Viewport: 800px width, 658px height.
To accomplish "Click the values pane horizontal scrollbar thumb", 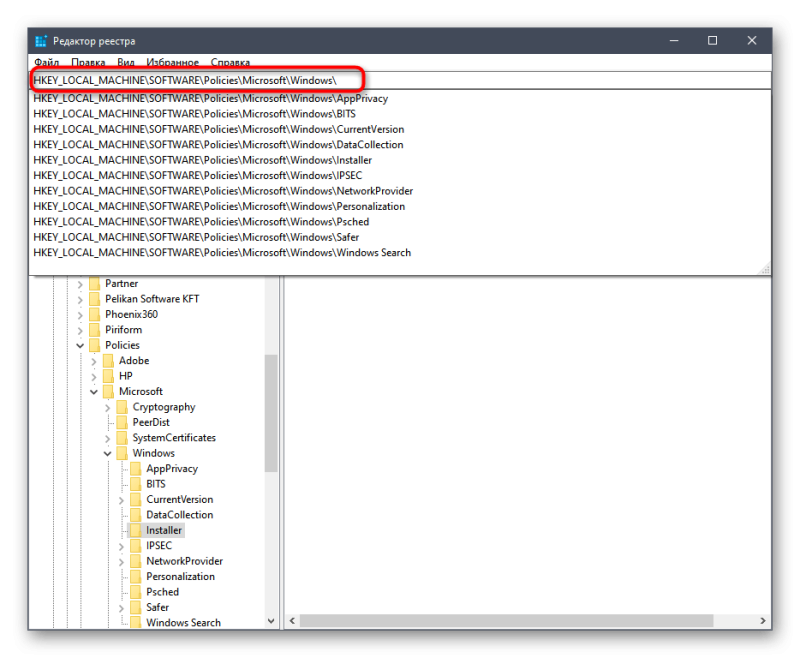I will point(506,621).
